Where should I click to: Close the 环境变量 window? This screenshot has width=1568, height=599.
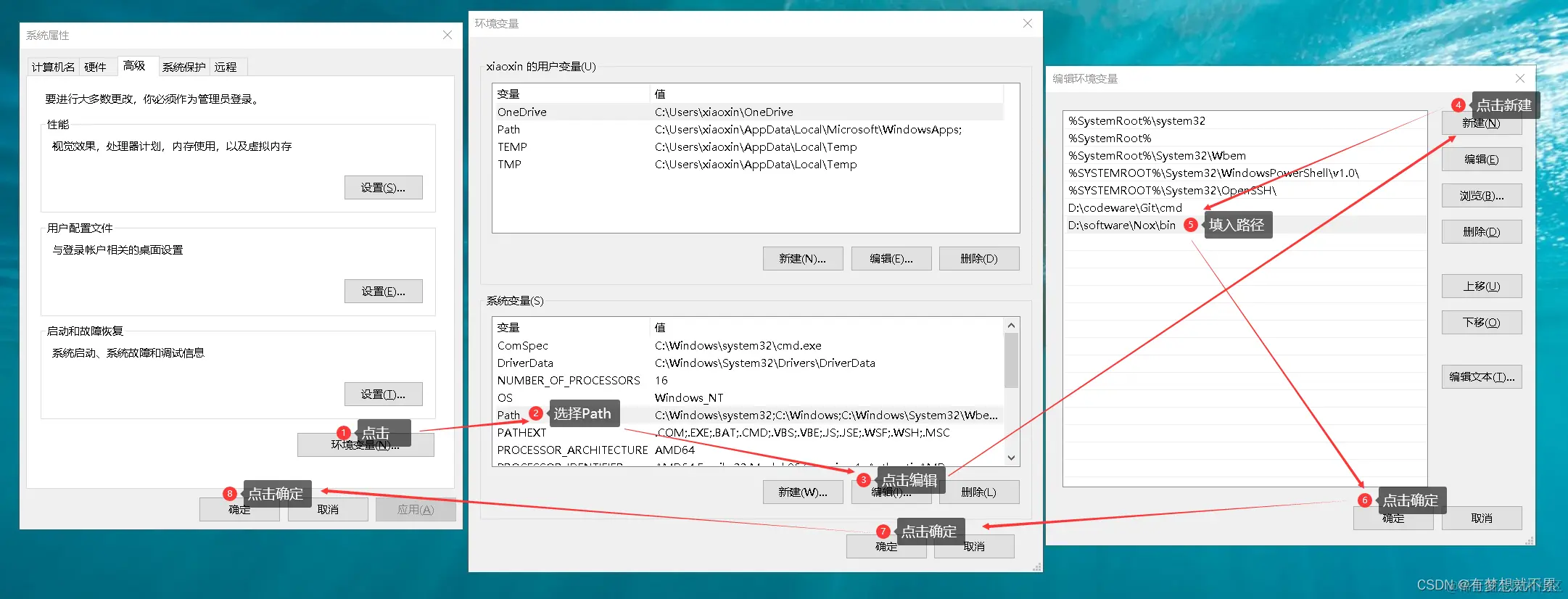coord(1028,23)
